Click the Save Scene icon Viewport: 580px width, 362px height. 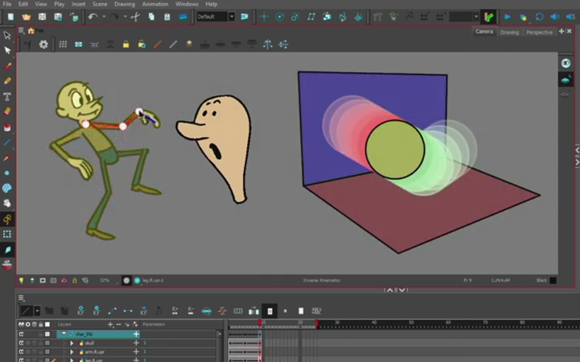pos(42,17)
